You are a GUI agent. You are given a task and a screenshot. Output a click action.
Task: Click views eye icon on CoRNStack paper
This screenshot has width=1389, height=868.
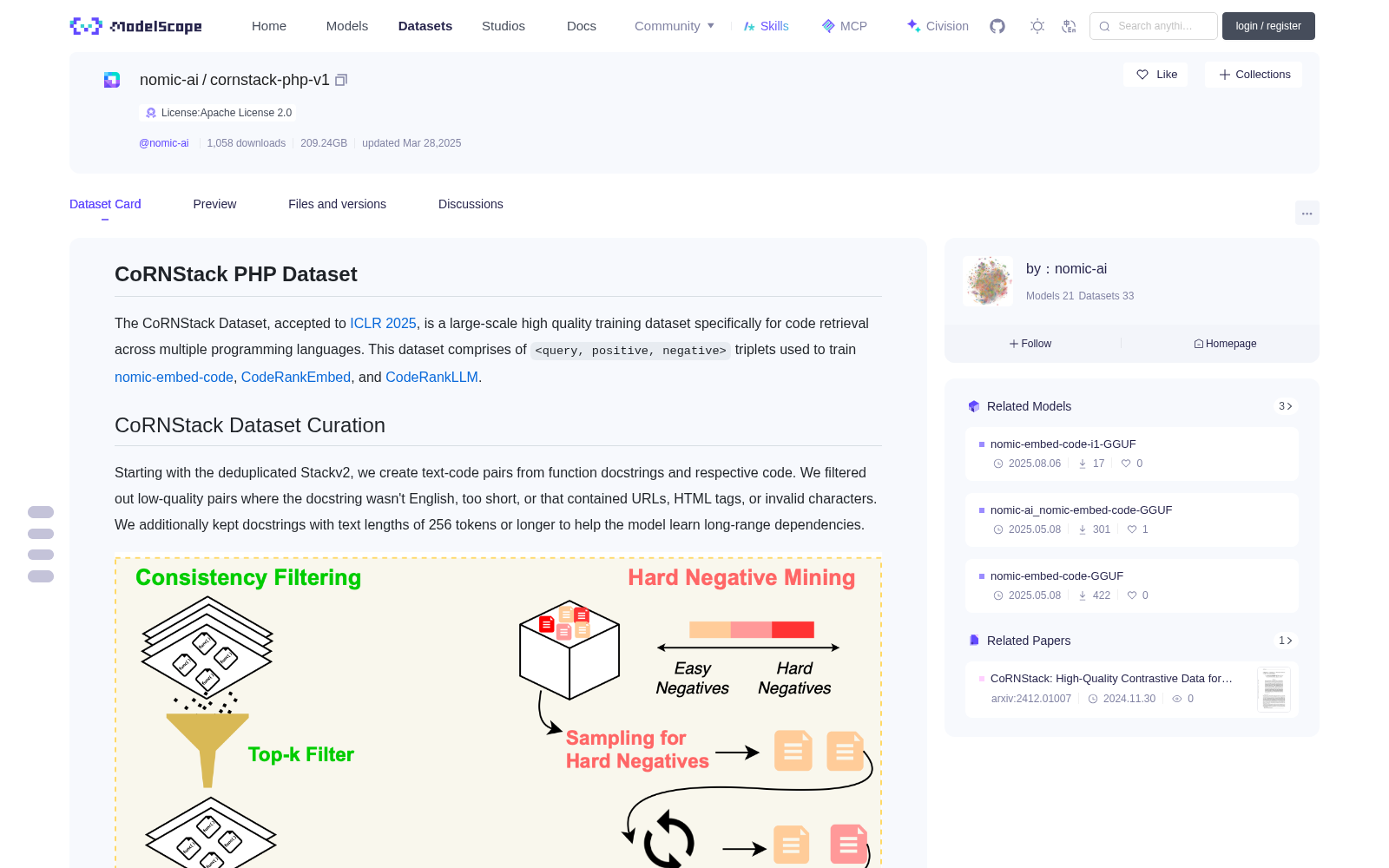pyautogui.click(x=1177, y=699)
